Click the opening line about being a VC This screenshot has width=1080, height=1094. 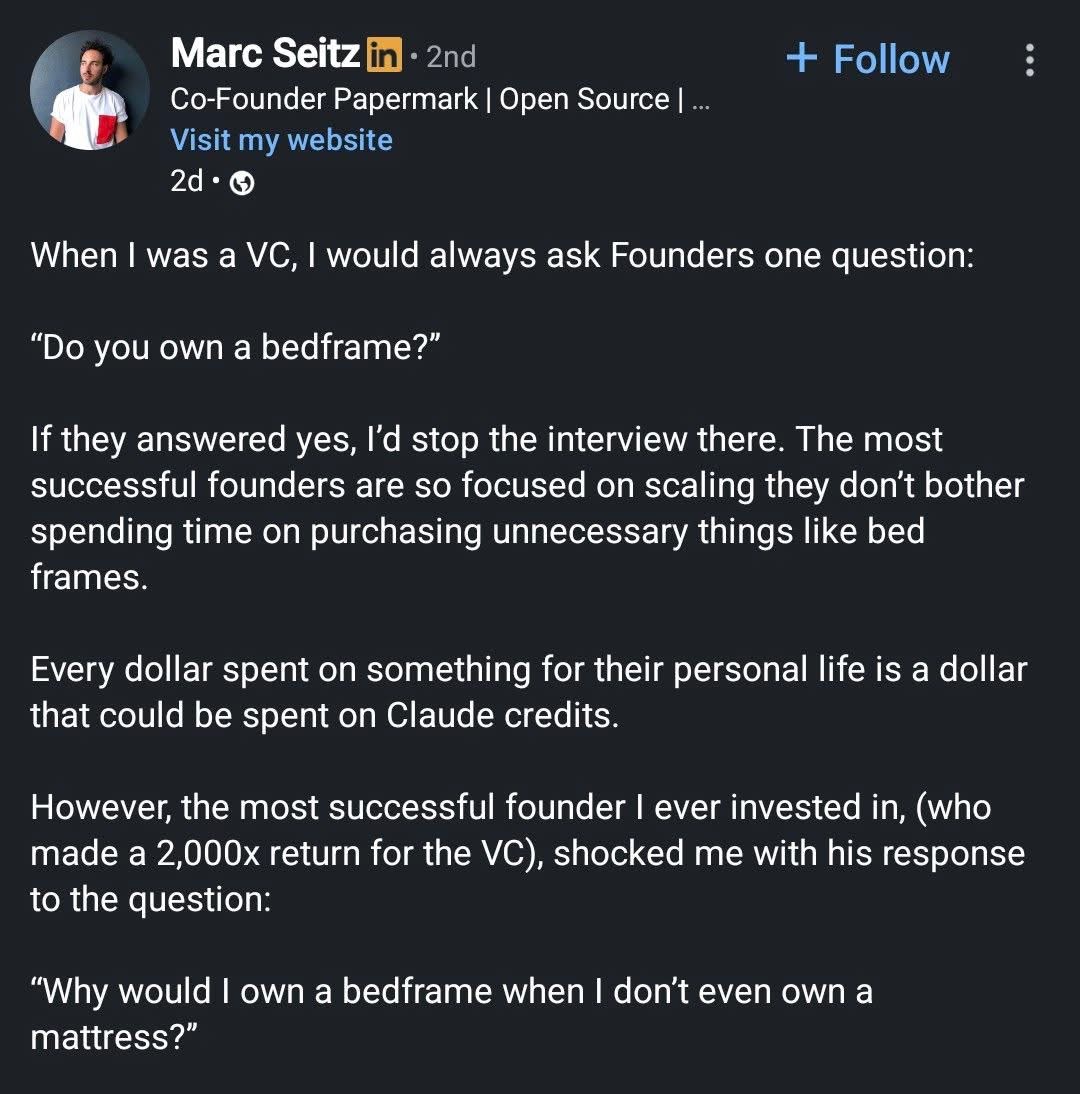point(501,255)
